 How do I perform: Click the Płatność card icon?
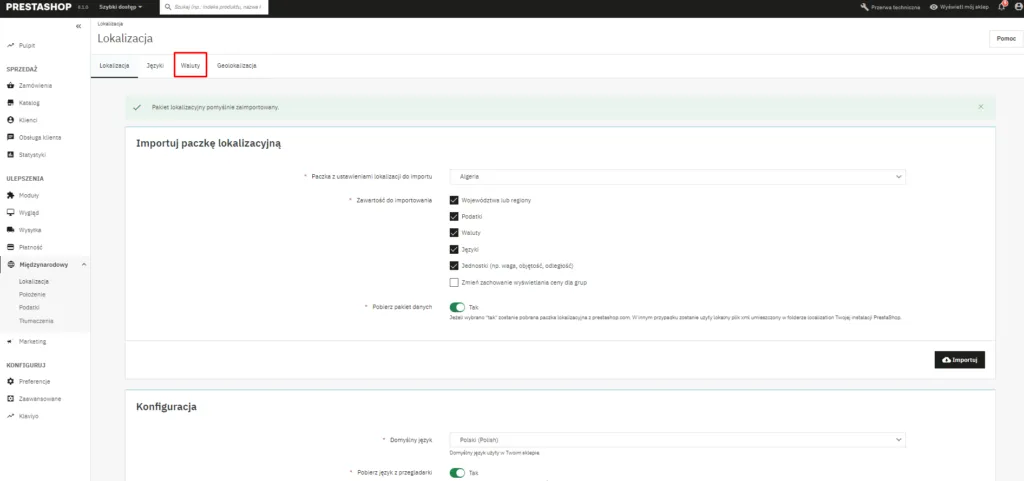point(10,246)
